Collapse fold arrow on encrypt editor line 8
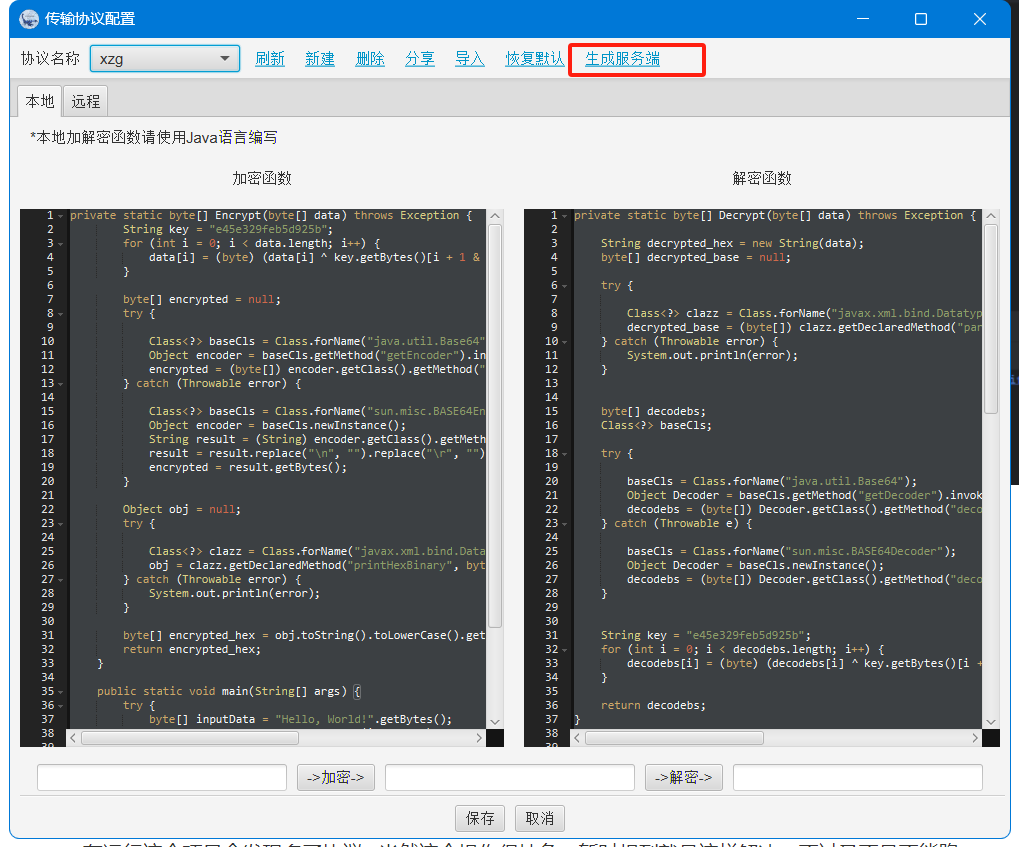The image size is (1019, 847). click(60, 314)
